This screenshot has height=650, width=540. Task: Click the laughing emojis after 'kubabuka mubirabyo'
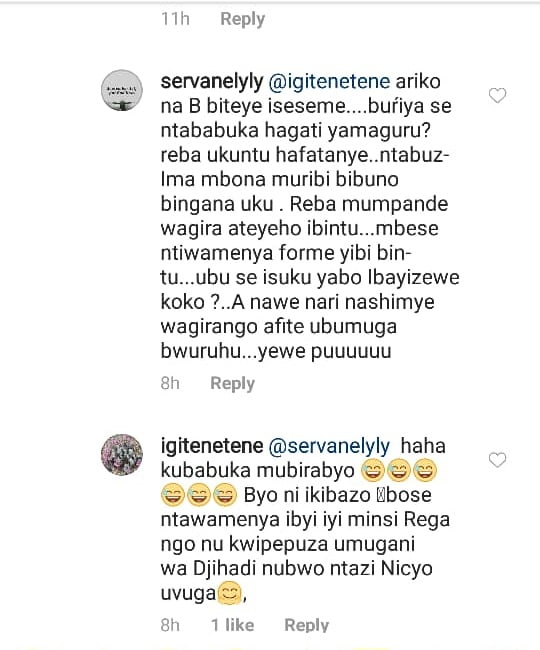click(399, 471)
